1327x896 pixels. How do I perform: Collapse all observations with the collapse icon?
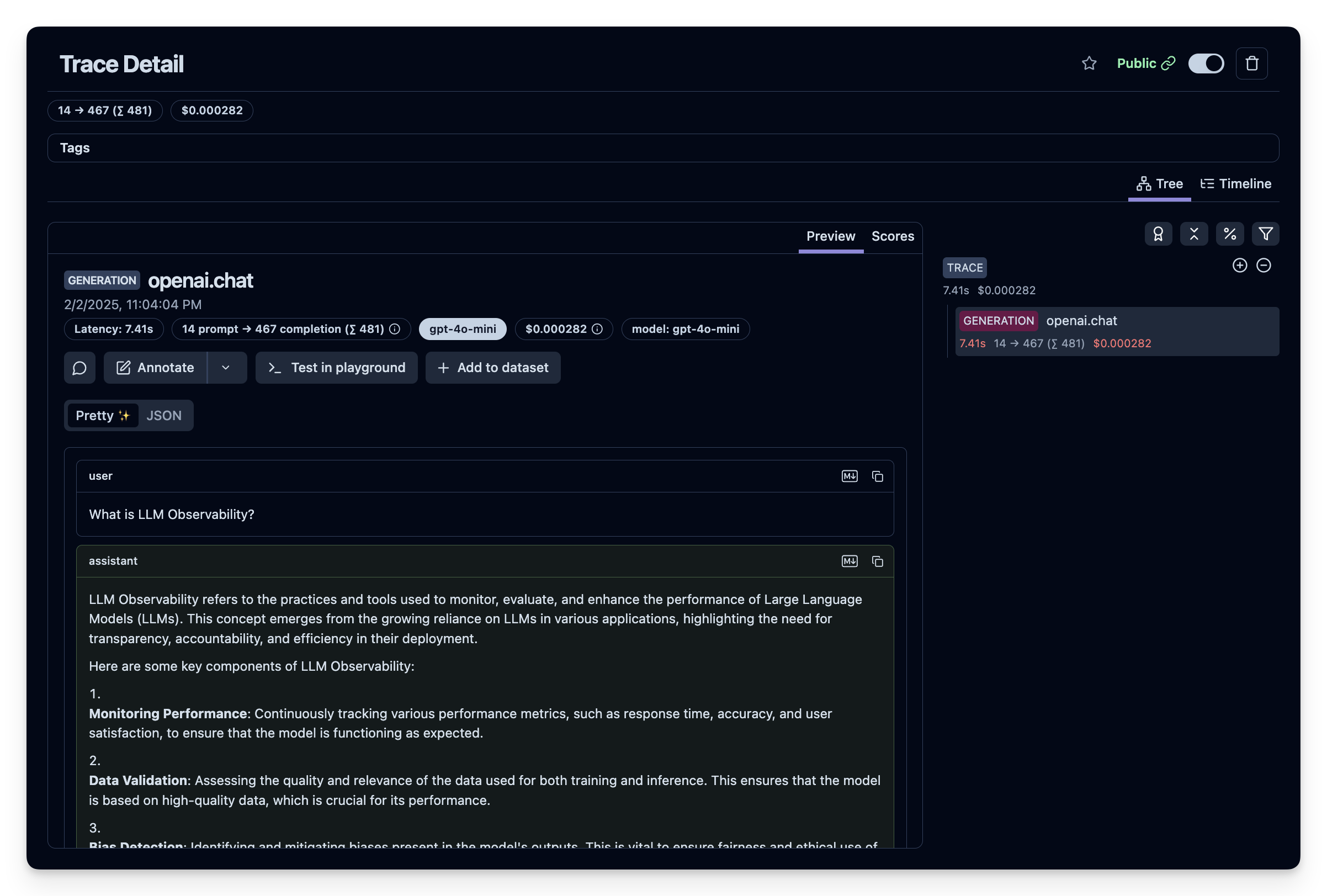(x=1193, y=234)
